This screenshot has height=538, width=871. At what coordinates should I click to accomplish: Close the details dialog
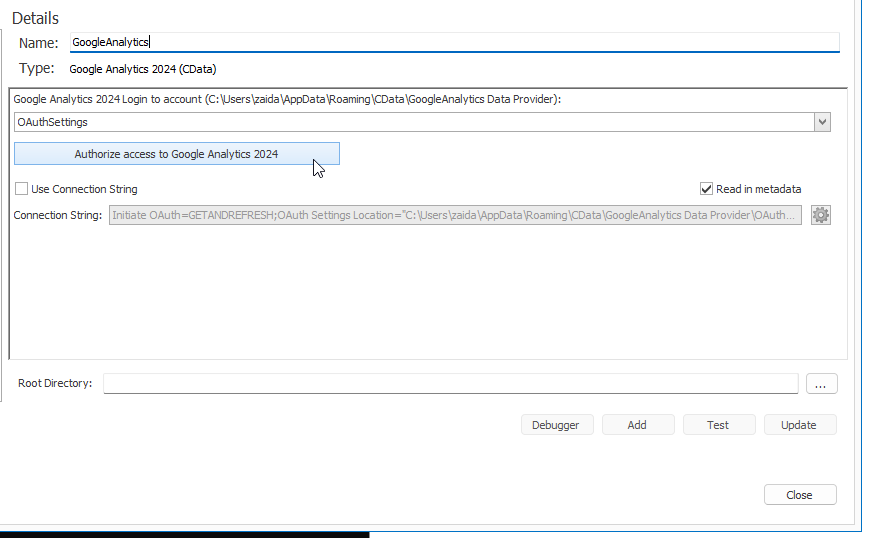800,495
